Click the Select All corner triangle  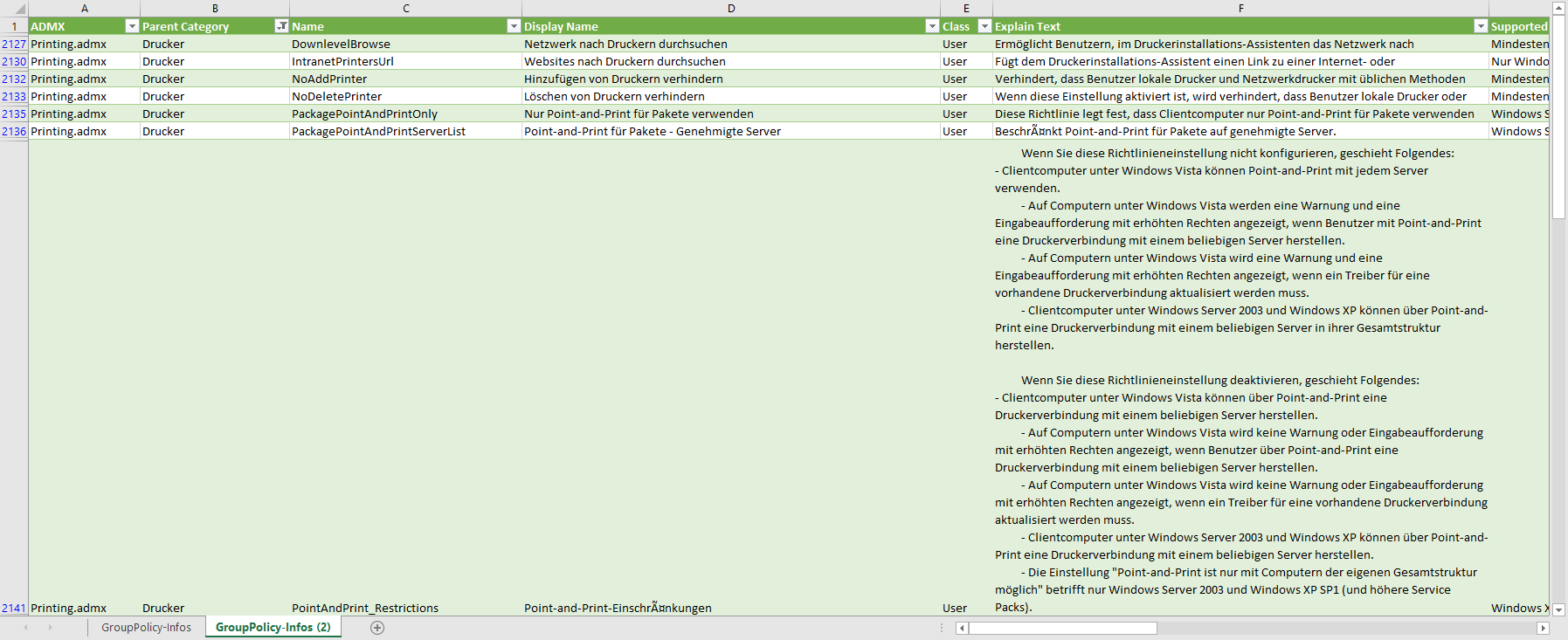click(19, 9)
